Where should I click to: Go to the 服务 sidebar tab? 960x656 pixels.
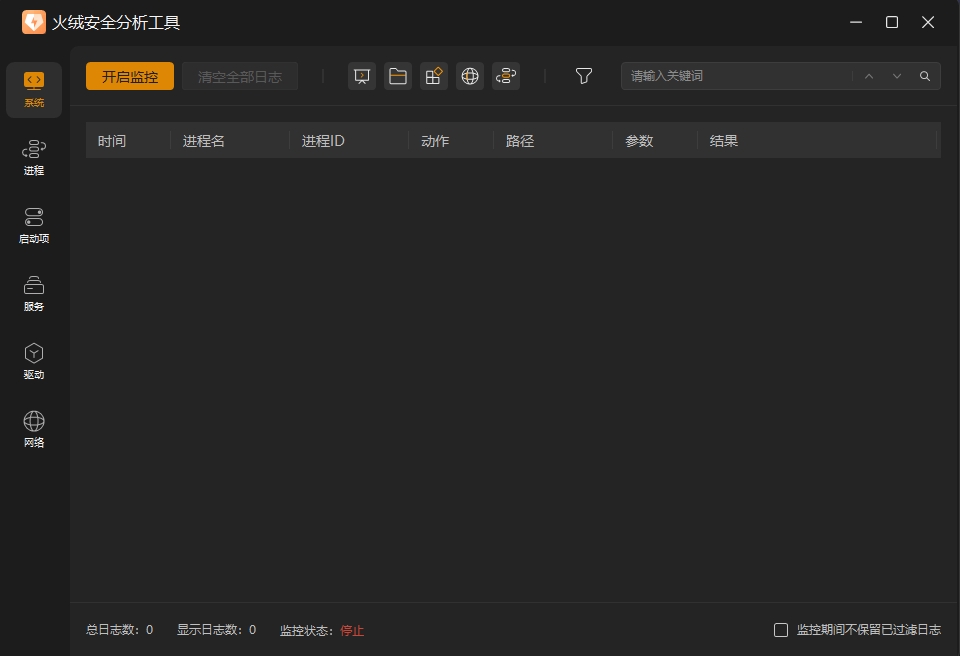(34, 294)
